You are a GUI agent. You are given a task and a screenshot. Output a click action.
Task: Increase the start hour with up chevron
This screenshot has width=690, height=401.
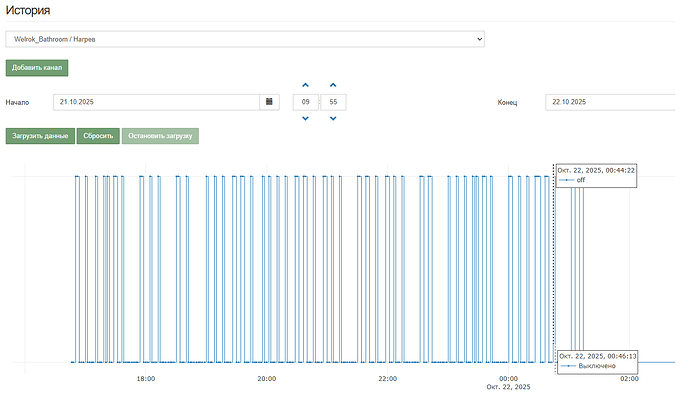(306, 85)
